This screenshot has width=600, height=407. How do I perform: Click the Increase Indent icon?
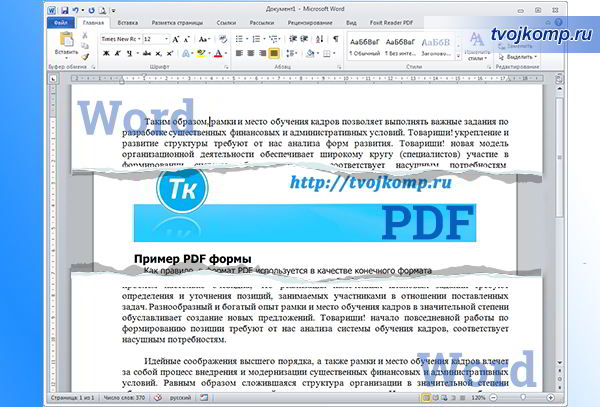click(305, 39)
